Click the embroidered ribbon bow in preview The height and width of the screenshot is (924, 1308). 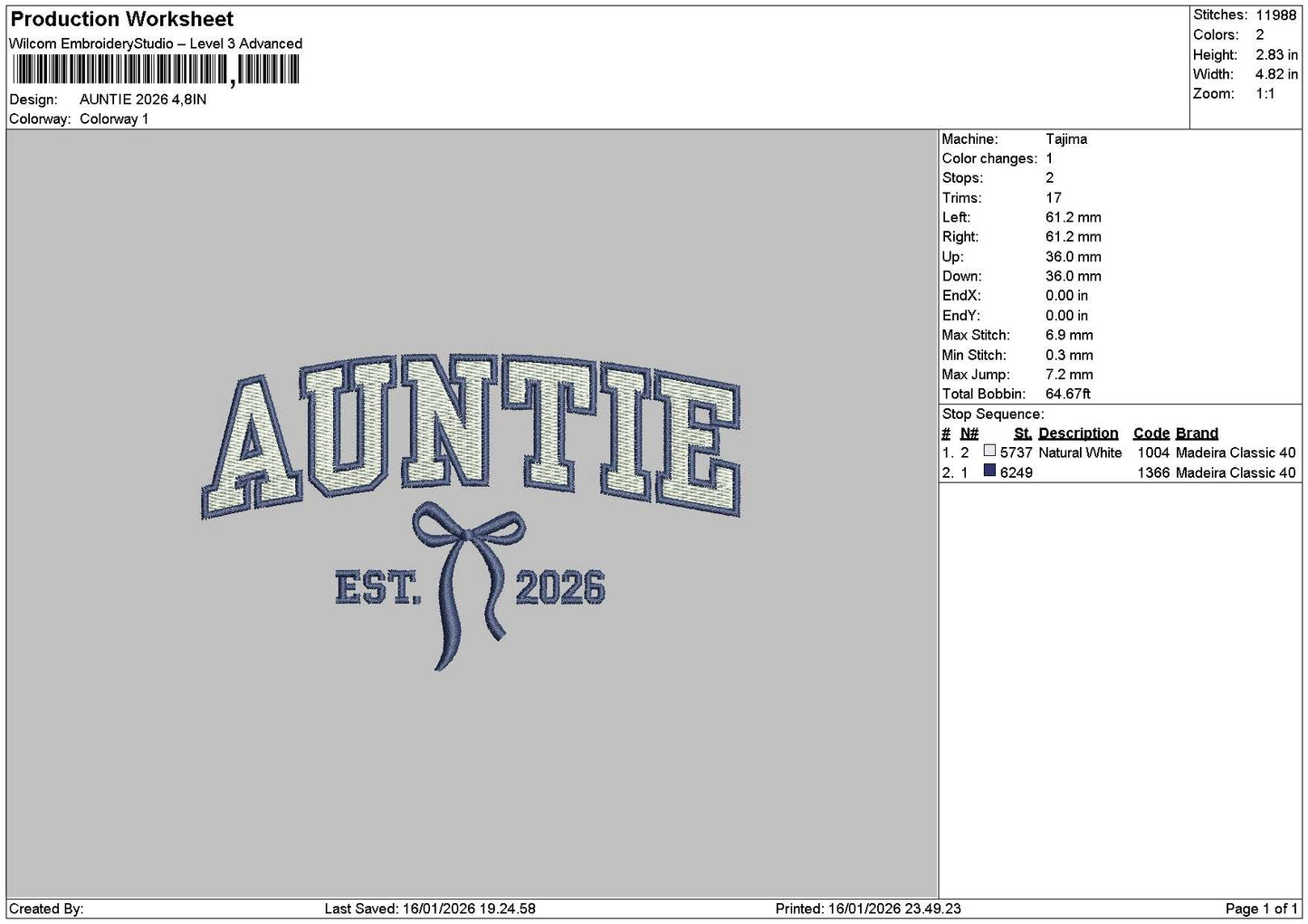click(469, 586)
